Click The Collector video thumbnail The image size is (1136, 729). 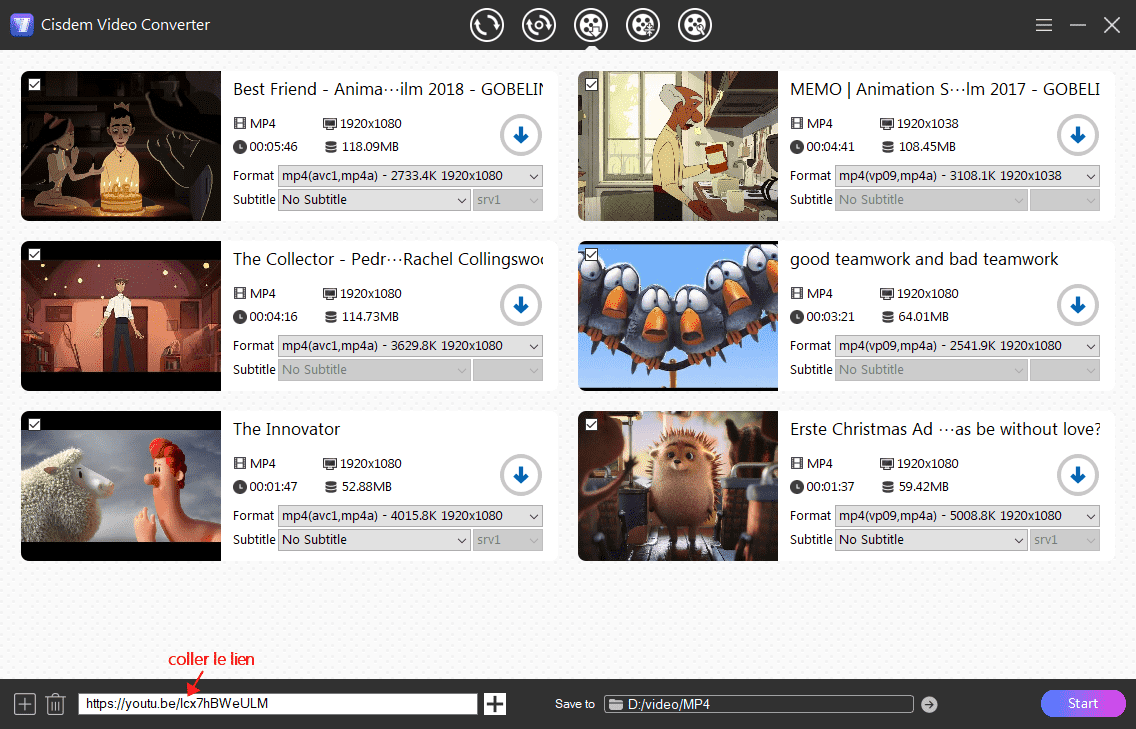(121, 316)
